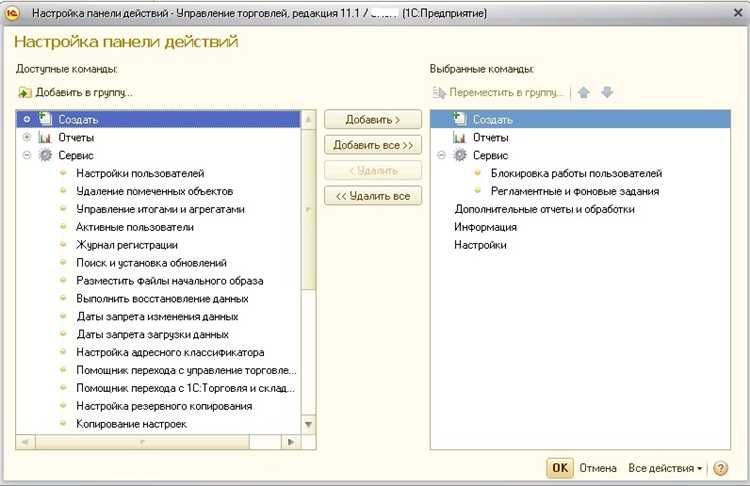Select Настройка адресного классификатора item
Viewport: 750px width, 486px height.
[x=170, y=353]
